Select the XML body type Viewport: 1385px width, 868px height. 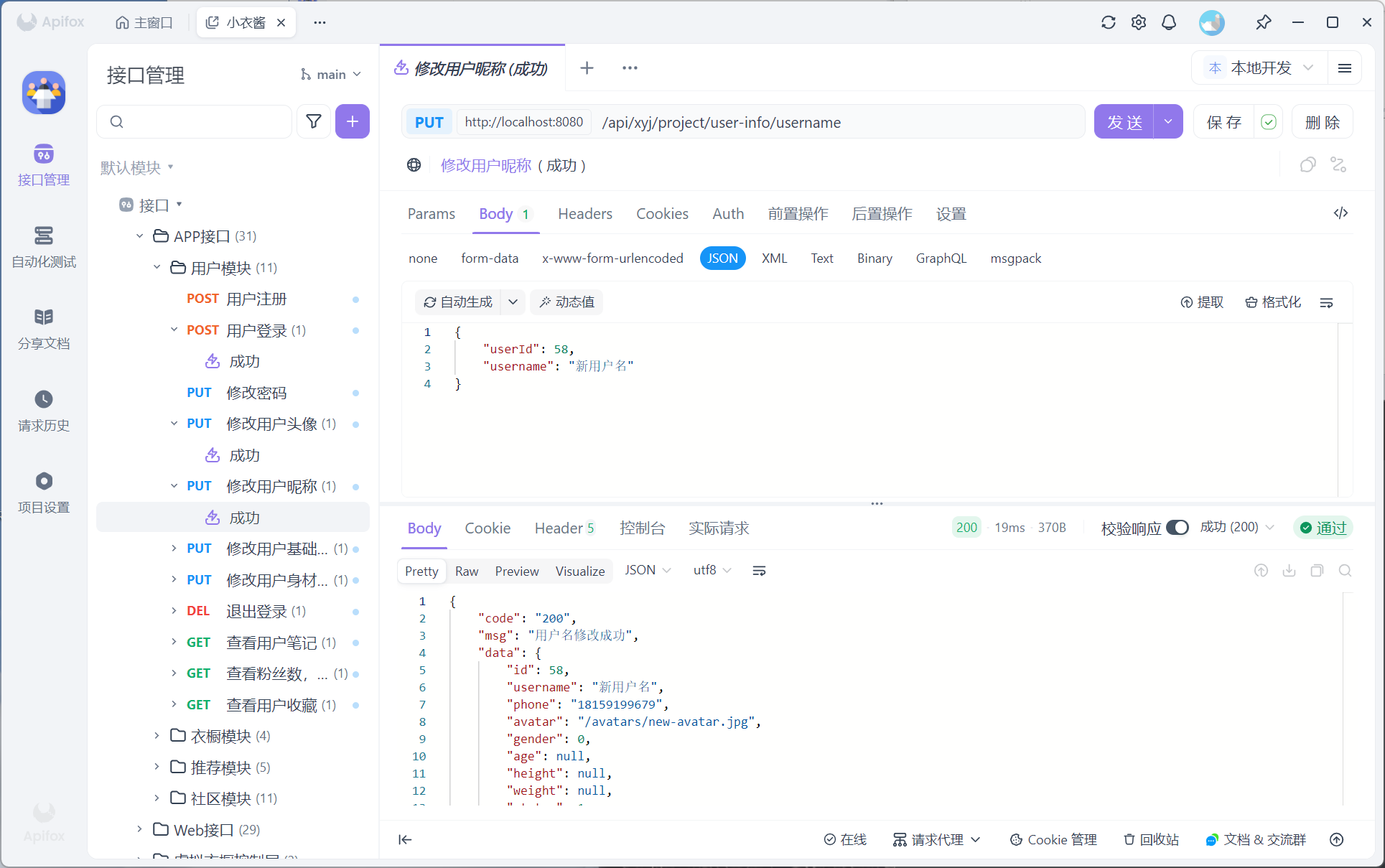[774, 258]
